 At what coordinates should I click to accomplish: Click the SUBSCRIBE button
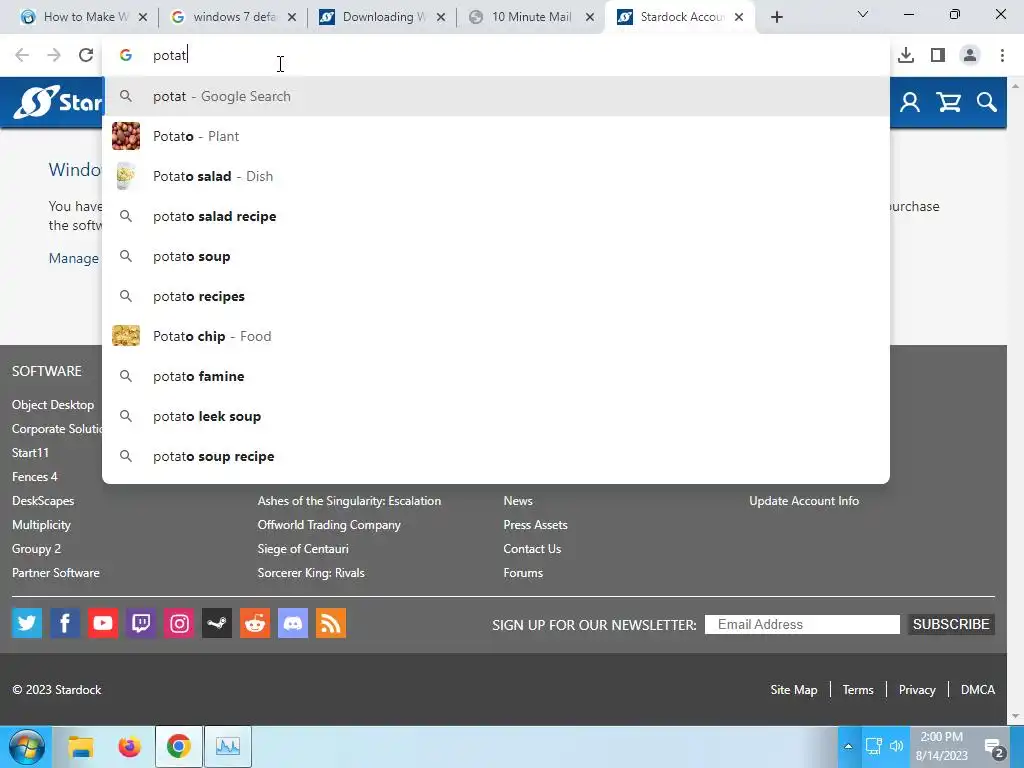951,624
